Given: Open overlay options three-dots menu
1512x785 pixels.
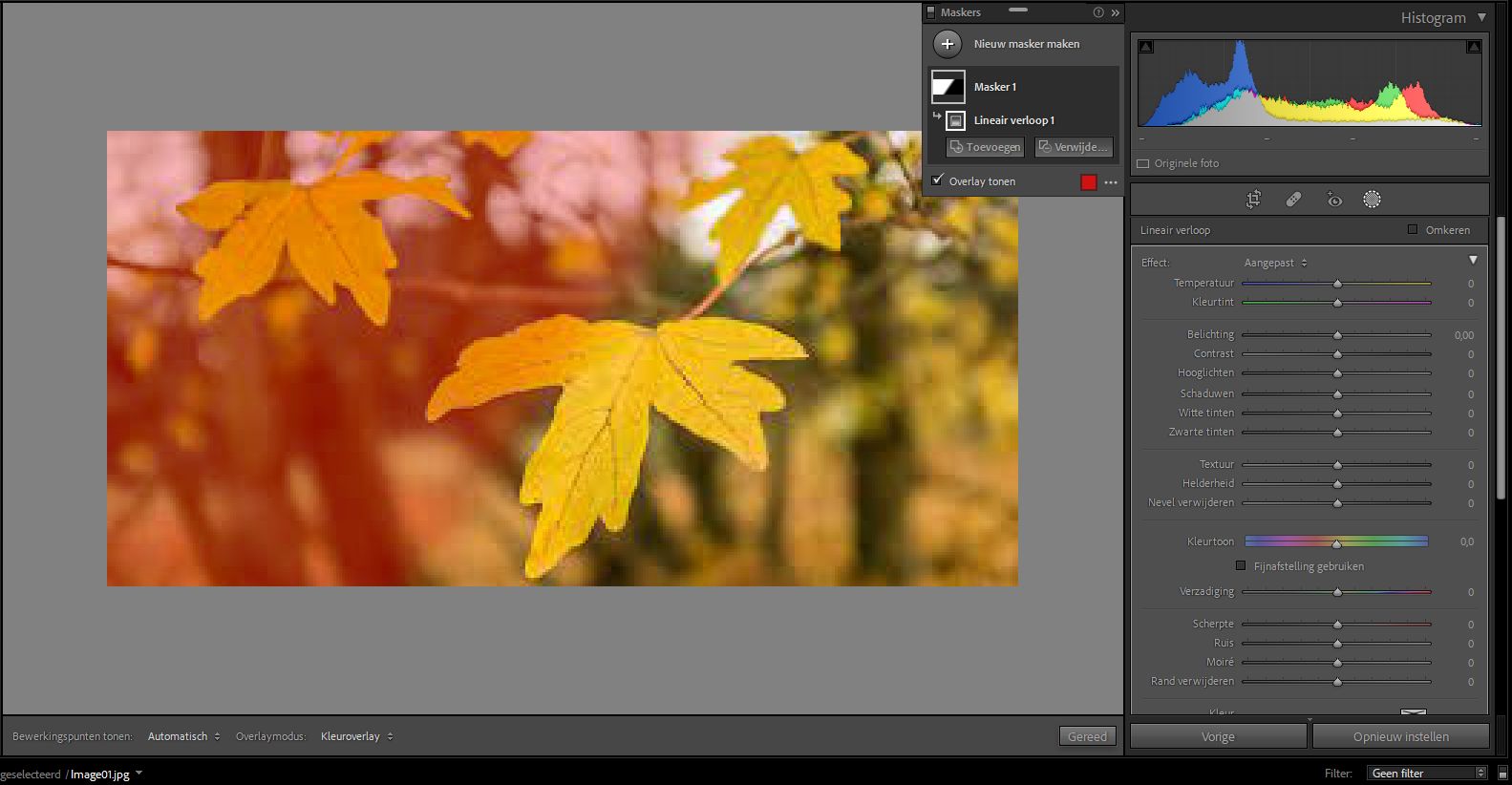Looking at the screenshot, I should (x=1111, y=182).
